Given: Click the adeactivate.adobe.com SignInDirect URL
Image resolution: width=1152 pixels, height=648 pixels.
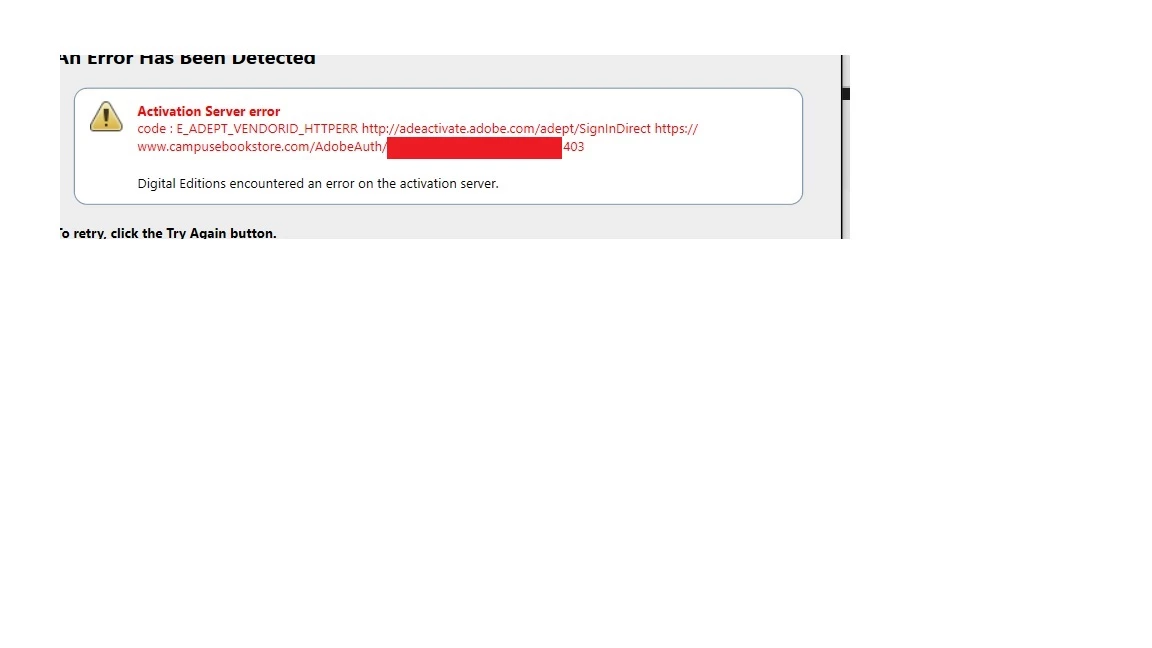Looking at the screenshot, I should coord(506,129).
